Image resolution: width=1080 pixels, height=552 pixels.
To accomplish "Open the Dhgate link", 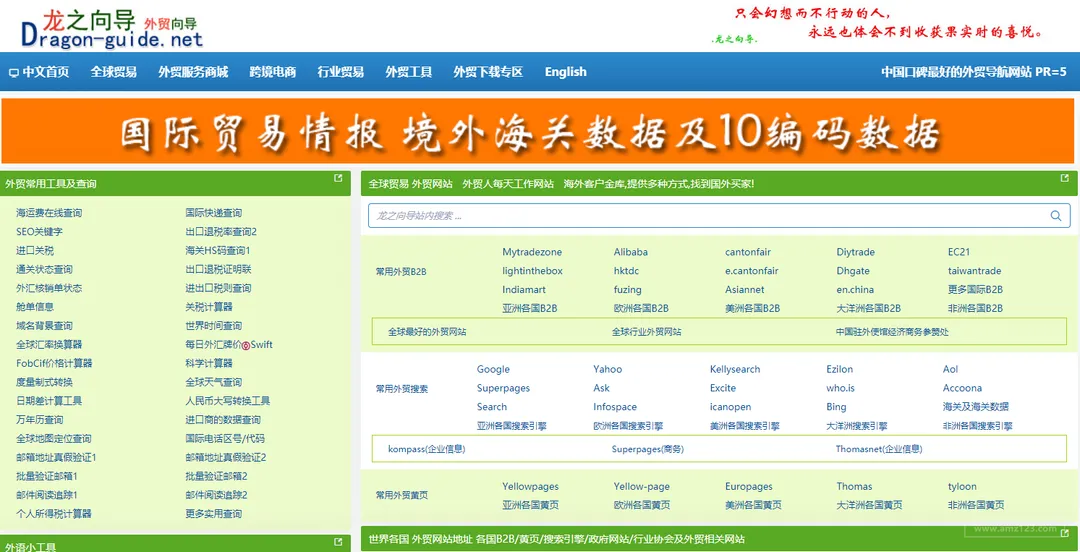I will pyautogui.click(x=853, y=271).
